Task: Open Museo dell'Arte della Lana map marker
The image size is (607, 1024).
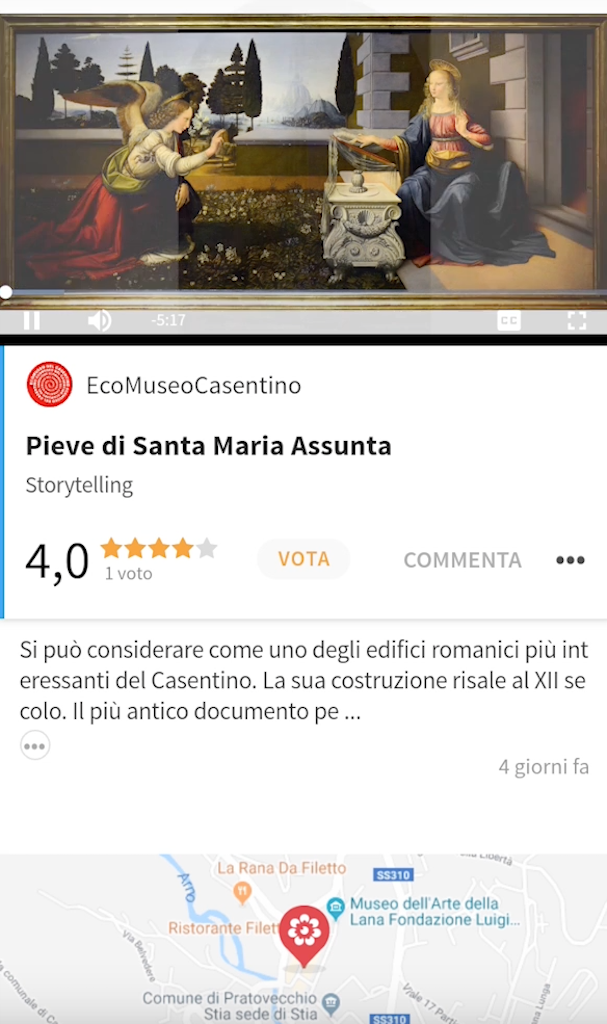Action: pos(336,906)
